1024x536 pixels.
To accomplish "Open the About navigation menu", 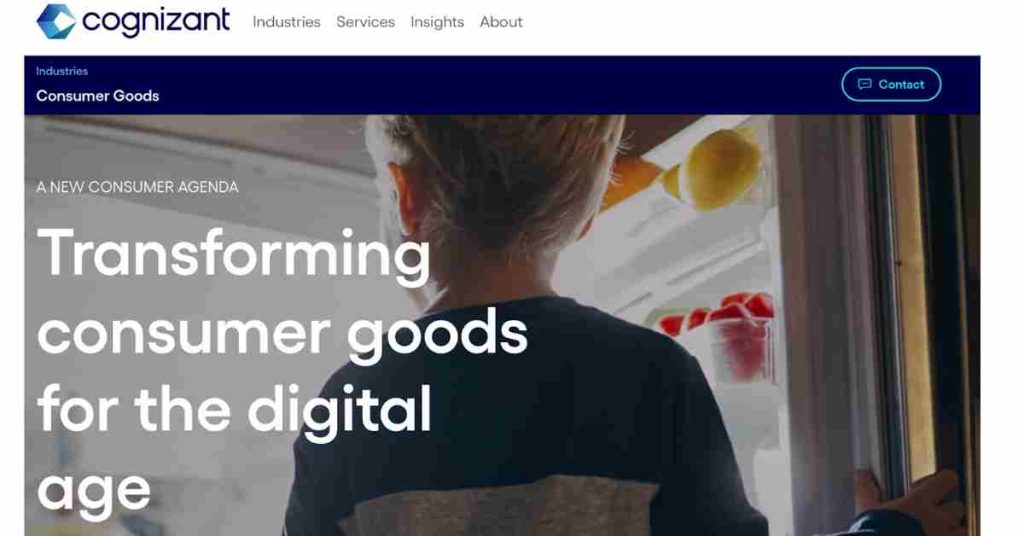I will click(501, 22).
